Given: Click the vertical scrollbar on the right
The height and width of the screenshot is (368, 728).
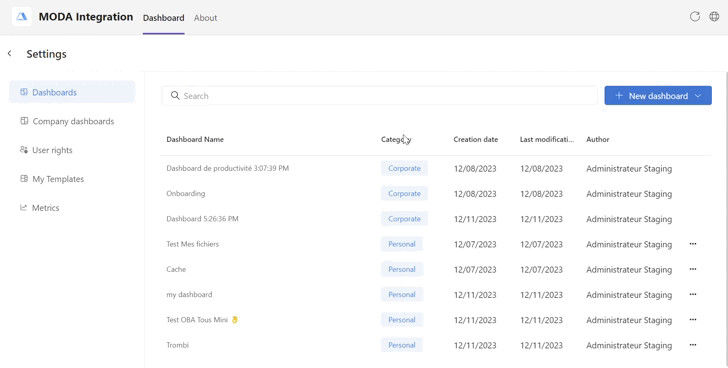Looking at the screenshot, I should pos(726,218).
